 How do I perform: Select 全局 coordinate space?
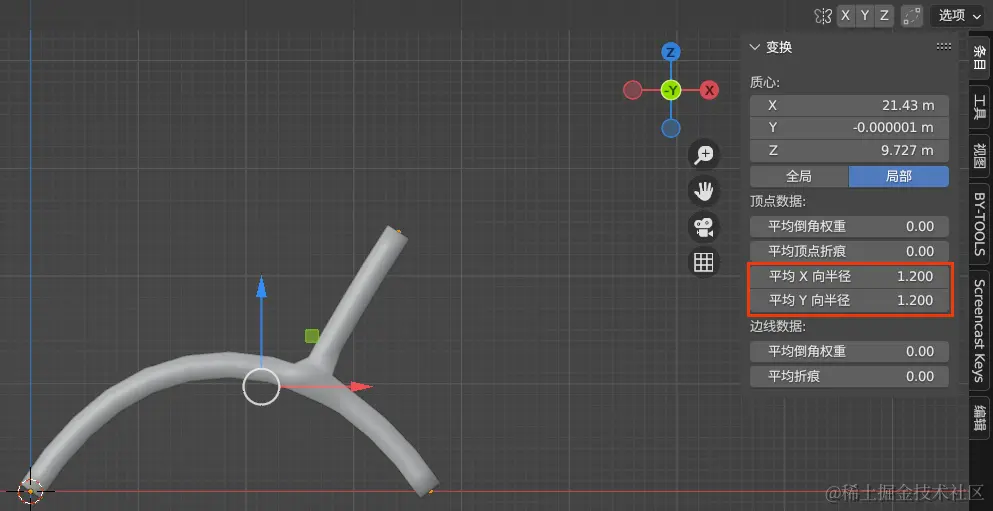pyautogui.click(x=799, y=177)
